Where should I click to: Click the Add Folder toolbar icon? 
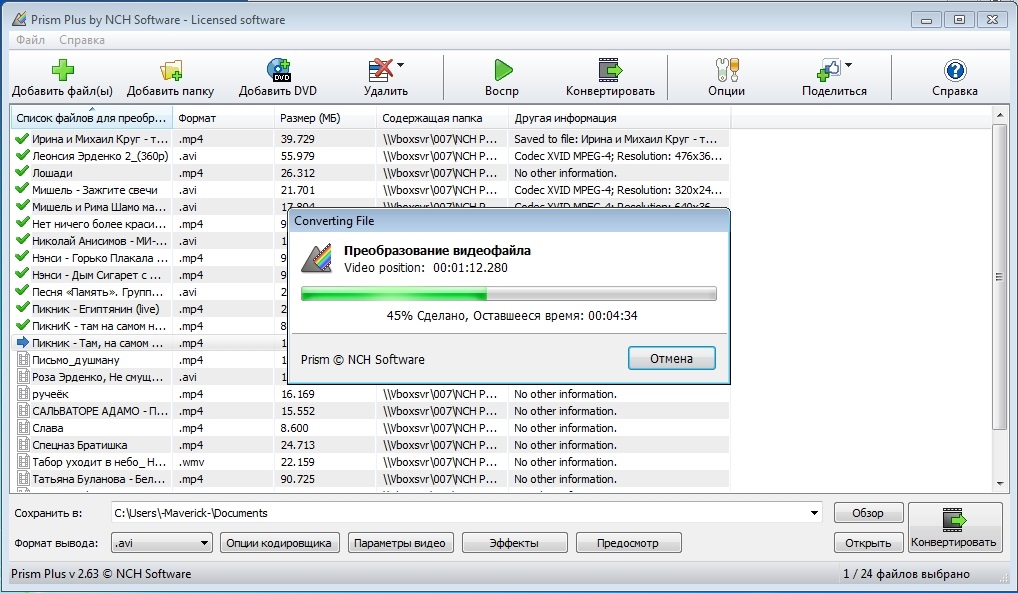171,69
